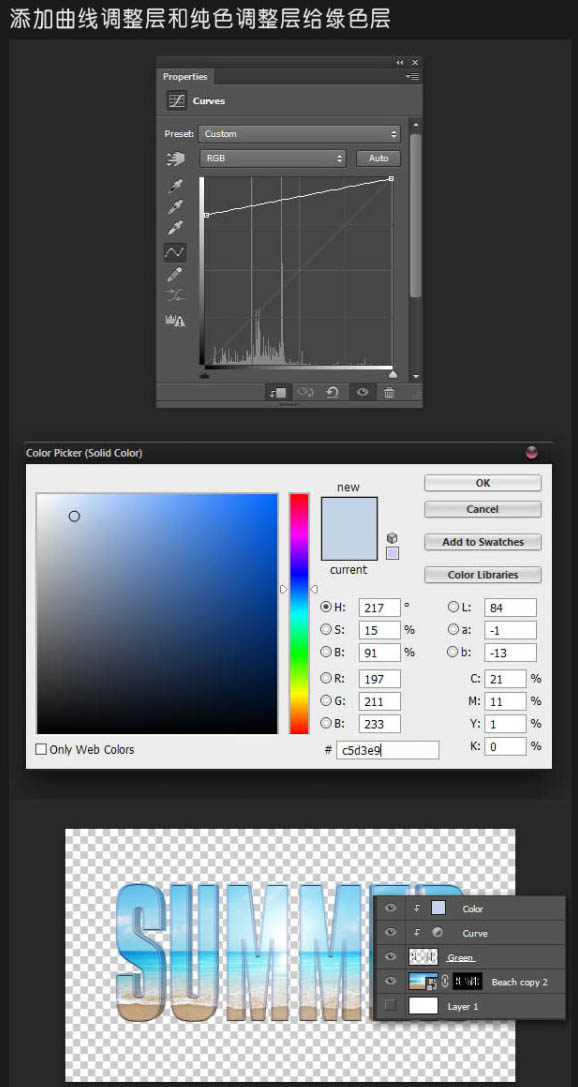Click the vertical hue spectrum slider

tap(299, 613)
